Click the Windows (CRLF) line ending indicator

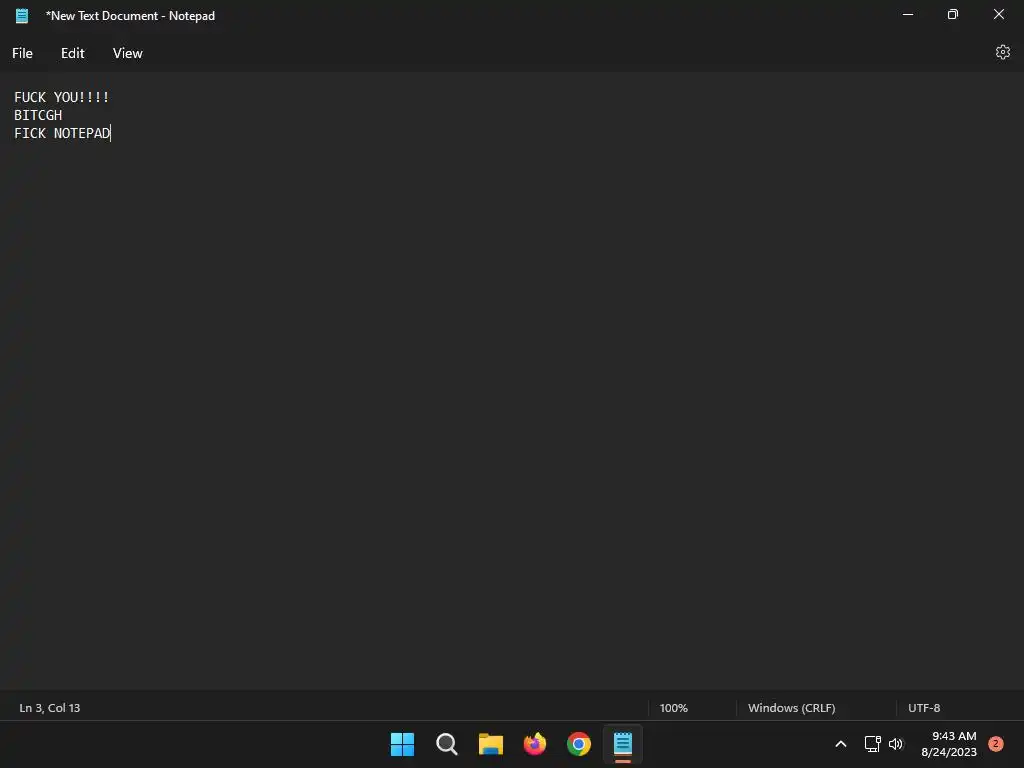tap(792, 708)
